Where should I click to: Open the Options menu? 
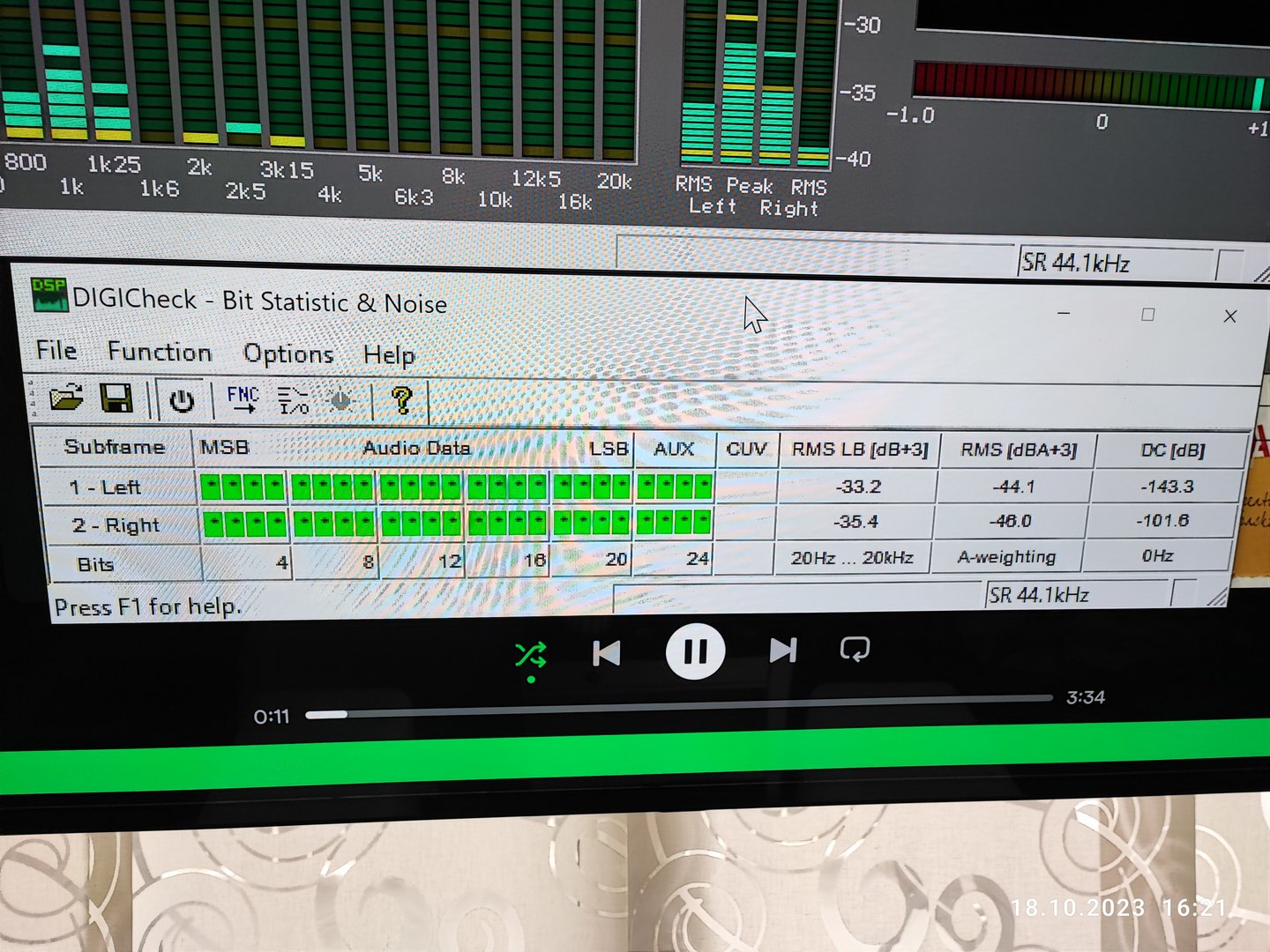[x=288, y=354]
